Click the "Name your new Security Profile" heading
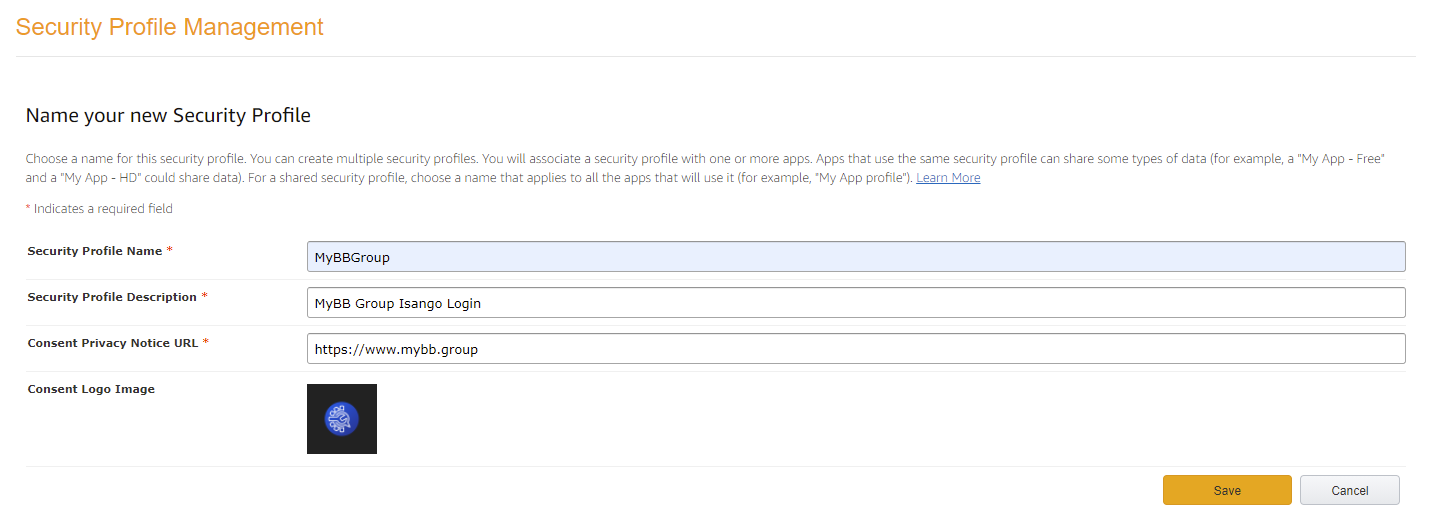Screen dimensions: 1431x521 pyautogui.click(x=168, y=116)
